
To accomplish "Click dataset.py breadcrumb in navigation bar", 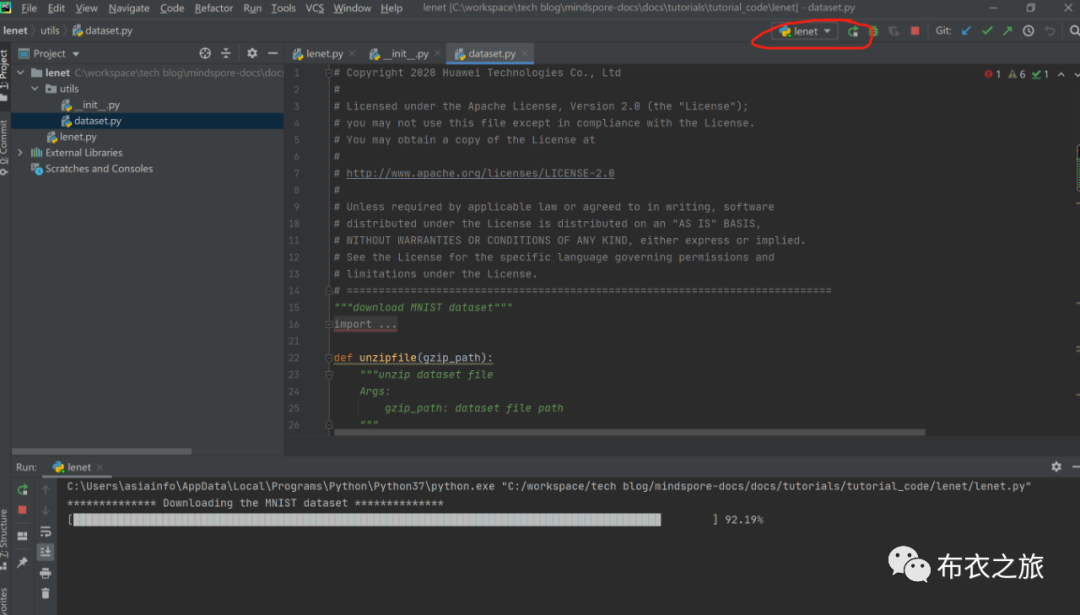I will point(103,30).
